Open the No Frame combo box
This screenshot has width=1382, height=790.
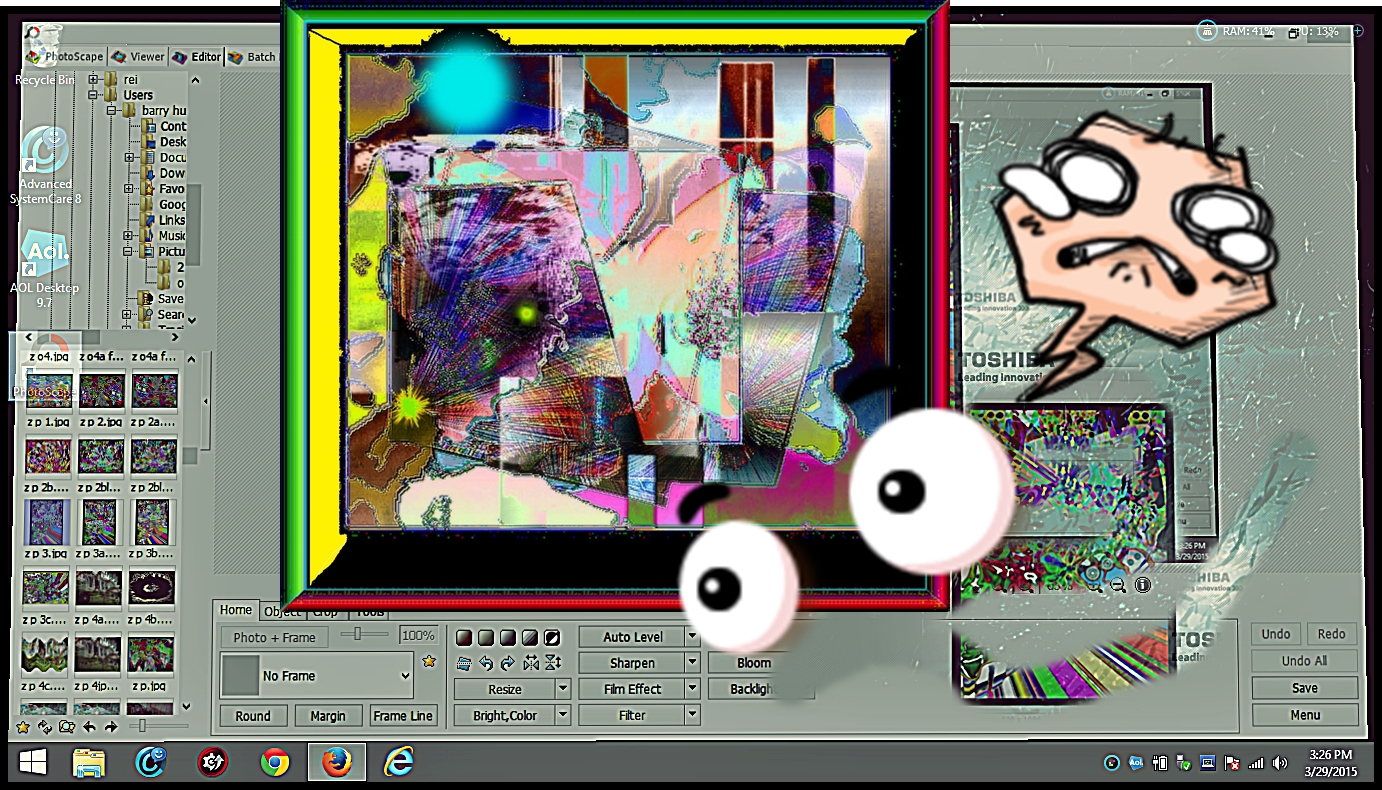pos(317,676)
